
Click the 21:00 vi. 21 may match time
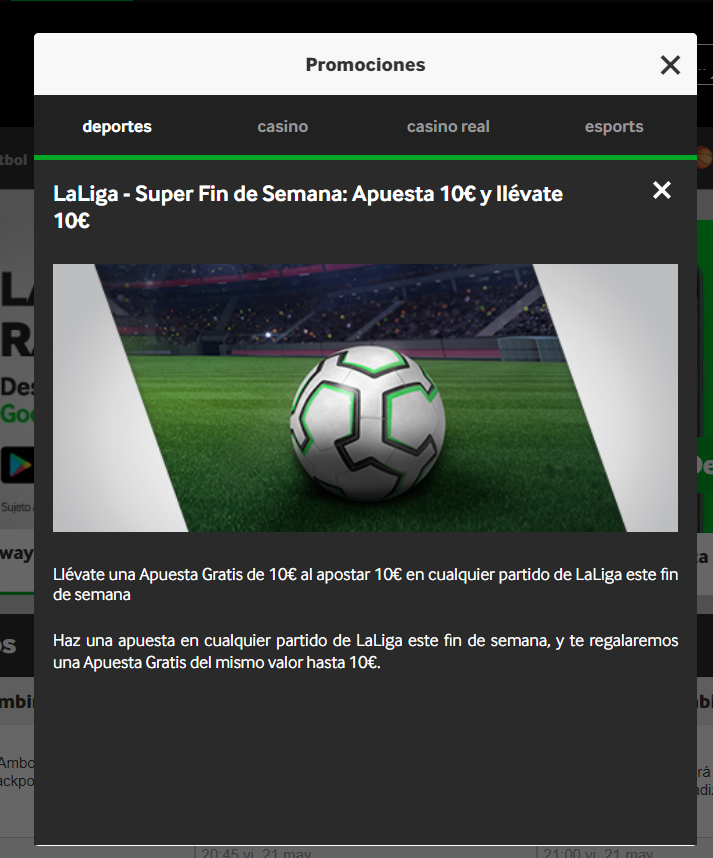click(x=598, y=853)
